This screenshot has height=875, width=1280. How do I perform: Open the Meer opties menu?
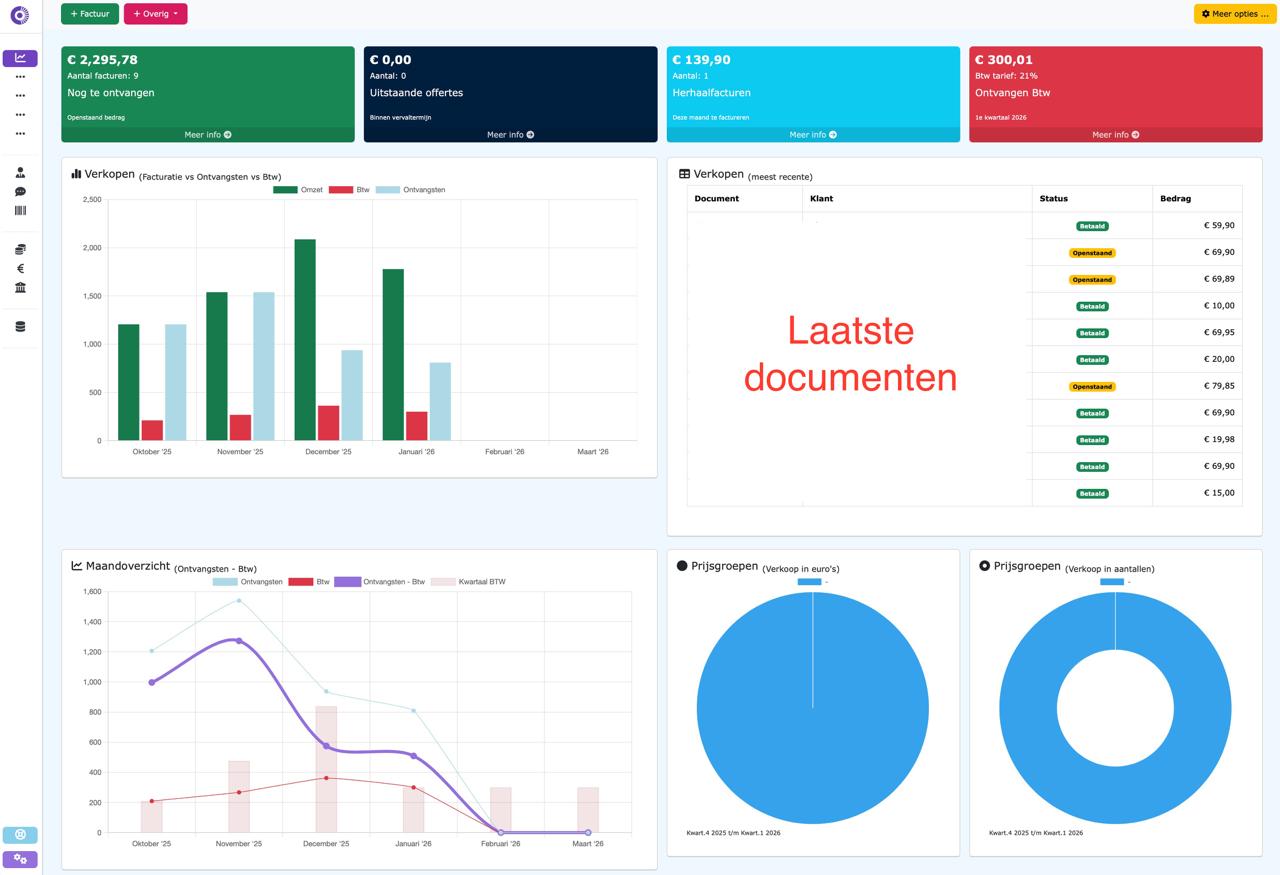click(x=1233, y=14)
